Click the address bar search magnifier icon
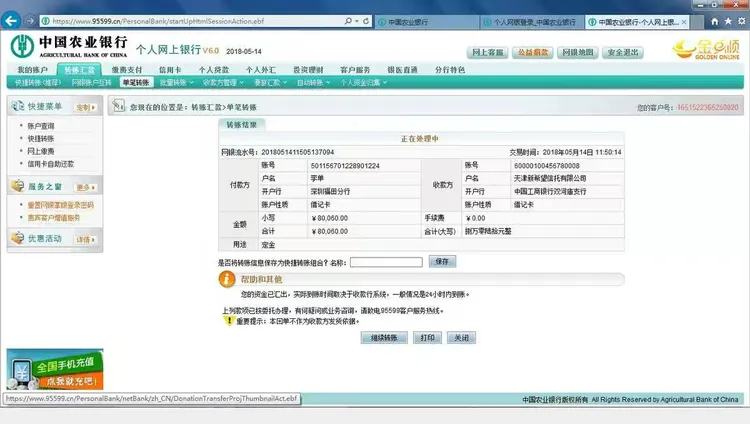Image resolution: width=750 pixels, height=424 pixels. [x=348, y=21]
